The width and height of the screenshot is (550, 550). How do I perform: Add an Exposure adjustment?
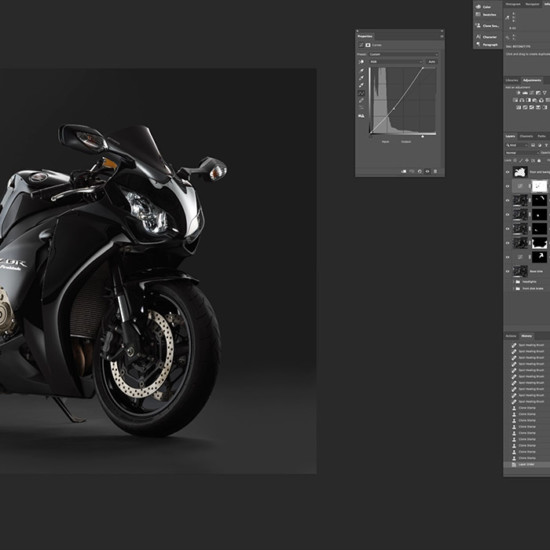click(x=538, y=93)
